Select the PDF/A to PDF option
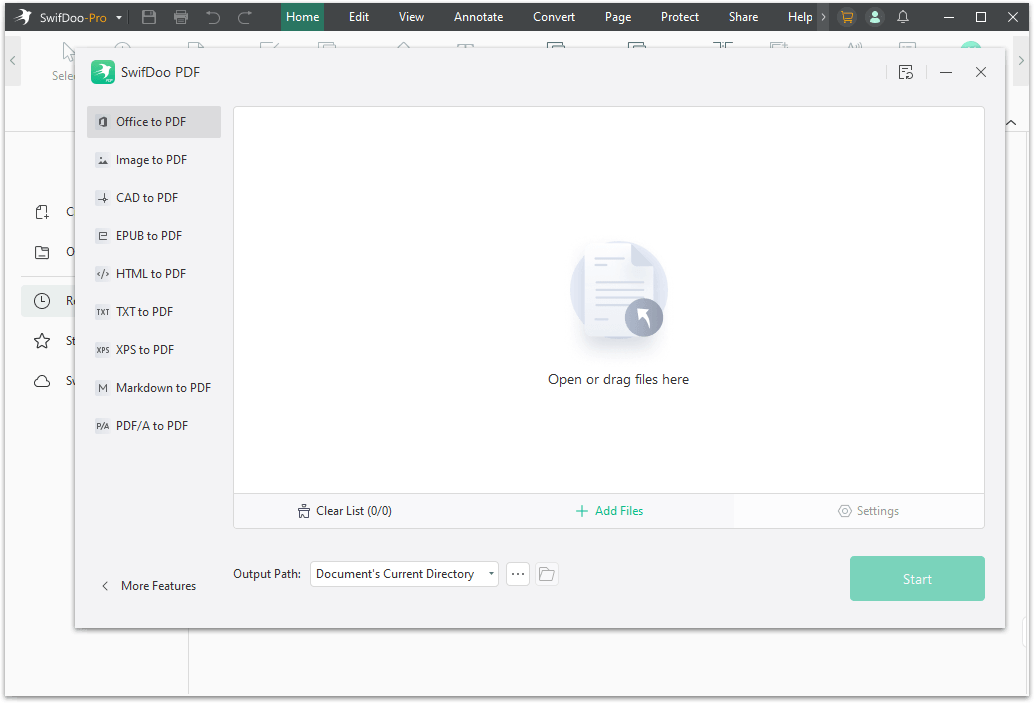The width and height of the screenshot is (1034, 703). coord(152,425)
